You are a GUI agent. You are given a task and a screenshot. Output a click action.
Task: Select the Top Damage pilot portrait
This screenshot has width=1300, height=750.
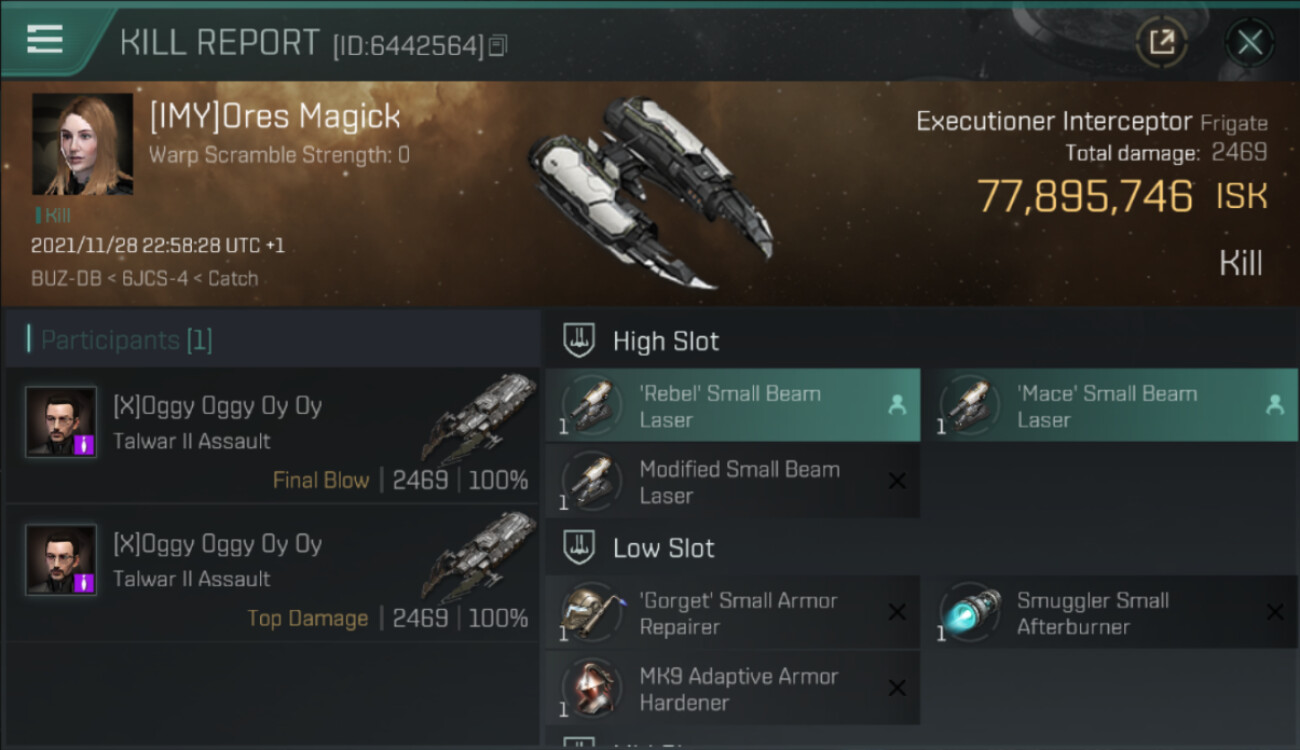pos(61,560)
